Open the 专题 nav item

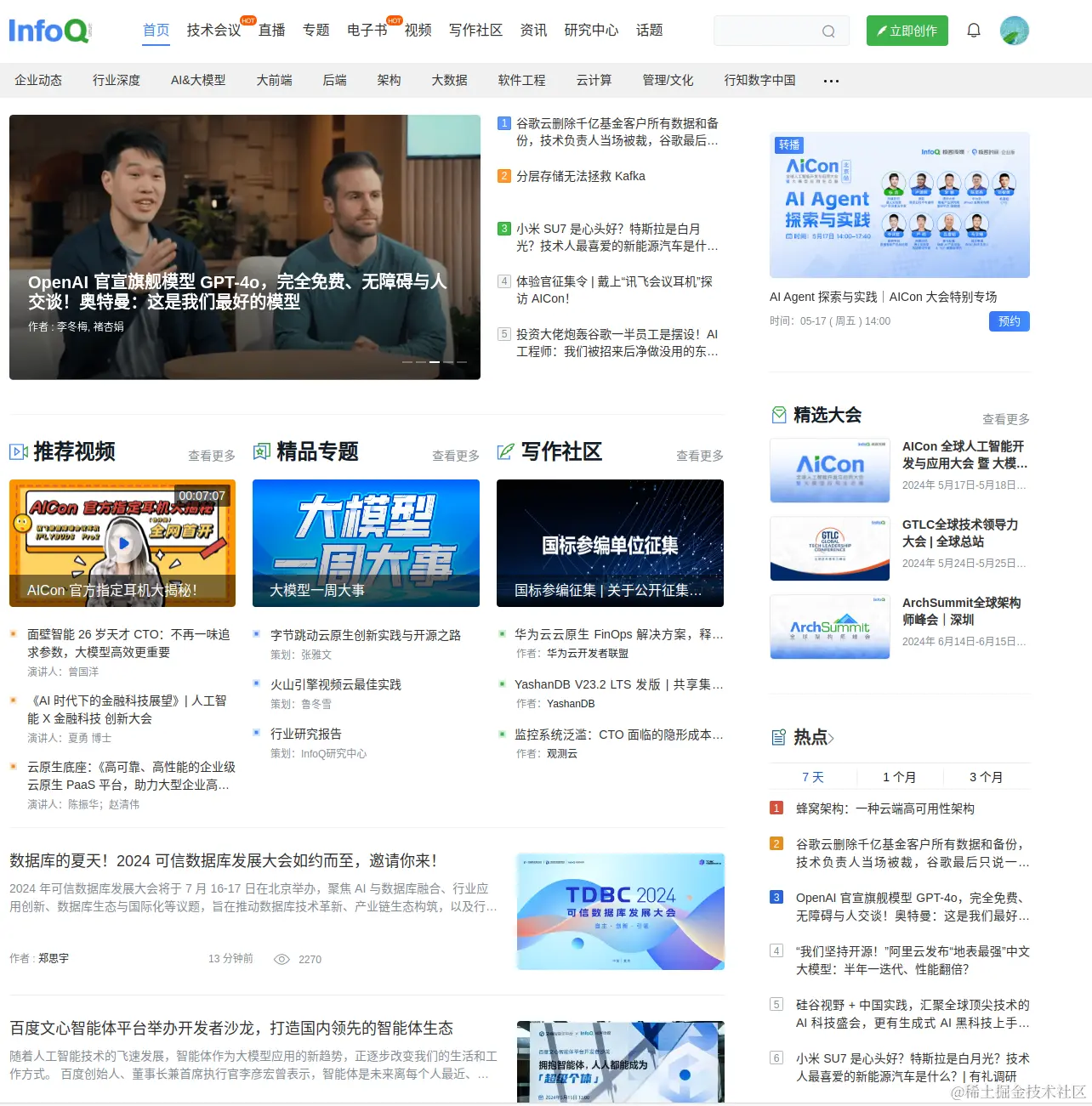tap(316, 31)
